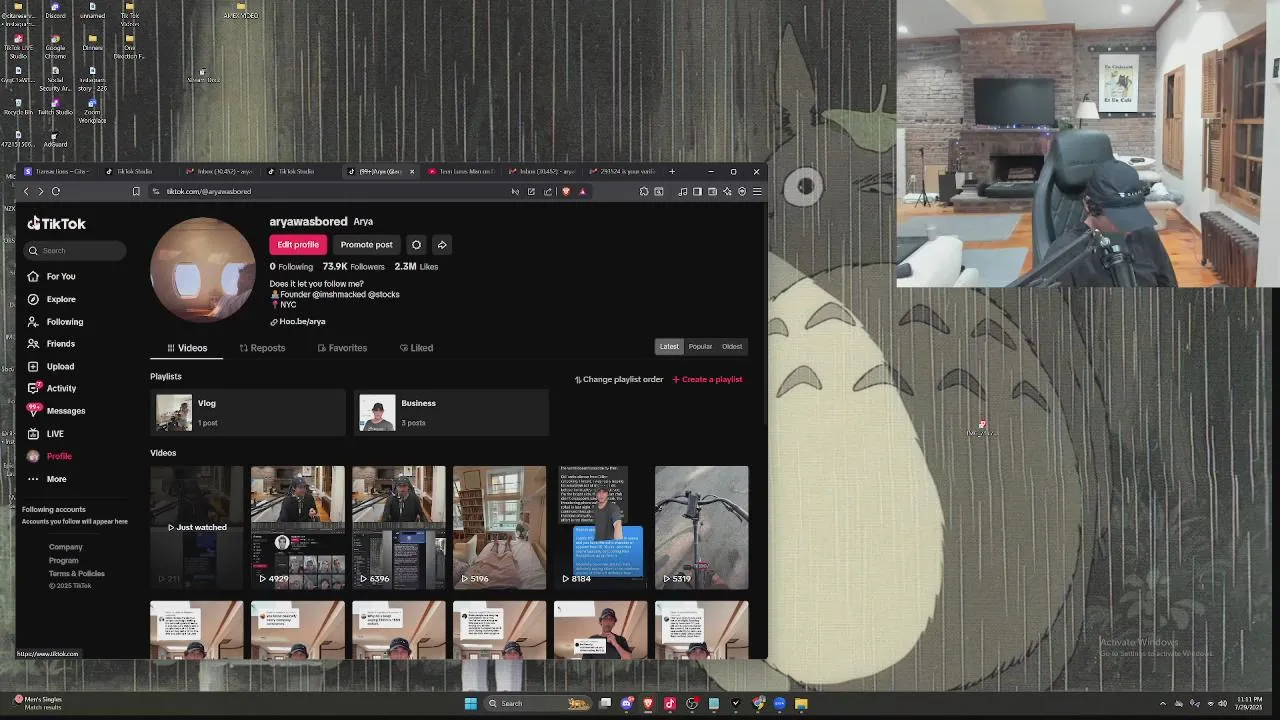Viewport: 1280px width, 720px height.
Task: Click Create a playlist
Action: tap(707, 380)
